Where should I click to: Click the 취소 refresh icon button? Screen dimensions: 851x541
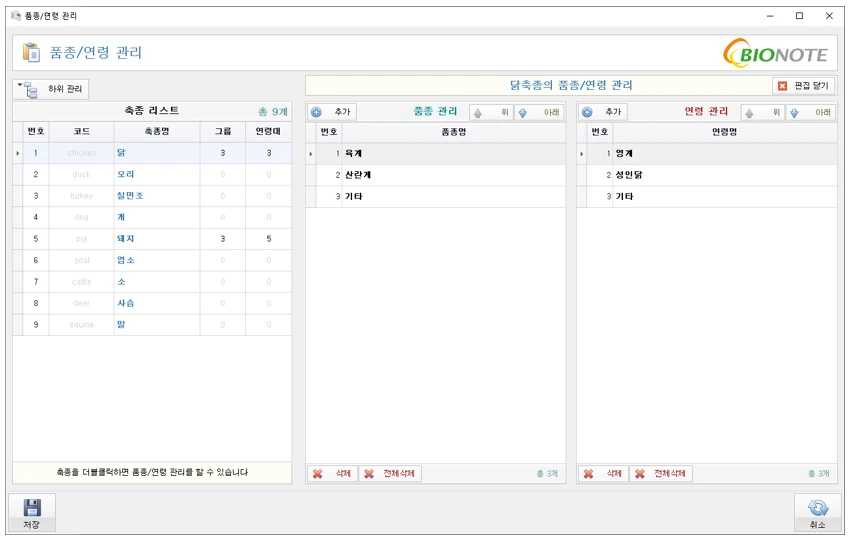pos(817,513)
